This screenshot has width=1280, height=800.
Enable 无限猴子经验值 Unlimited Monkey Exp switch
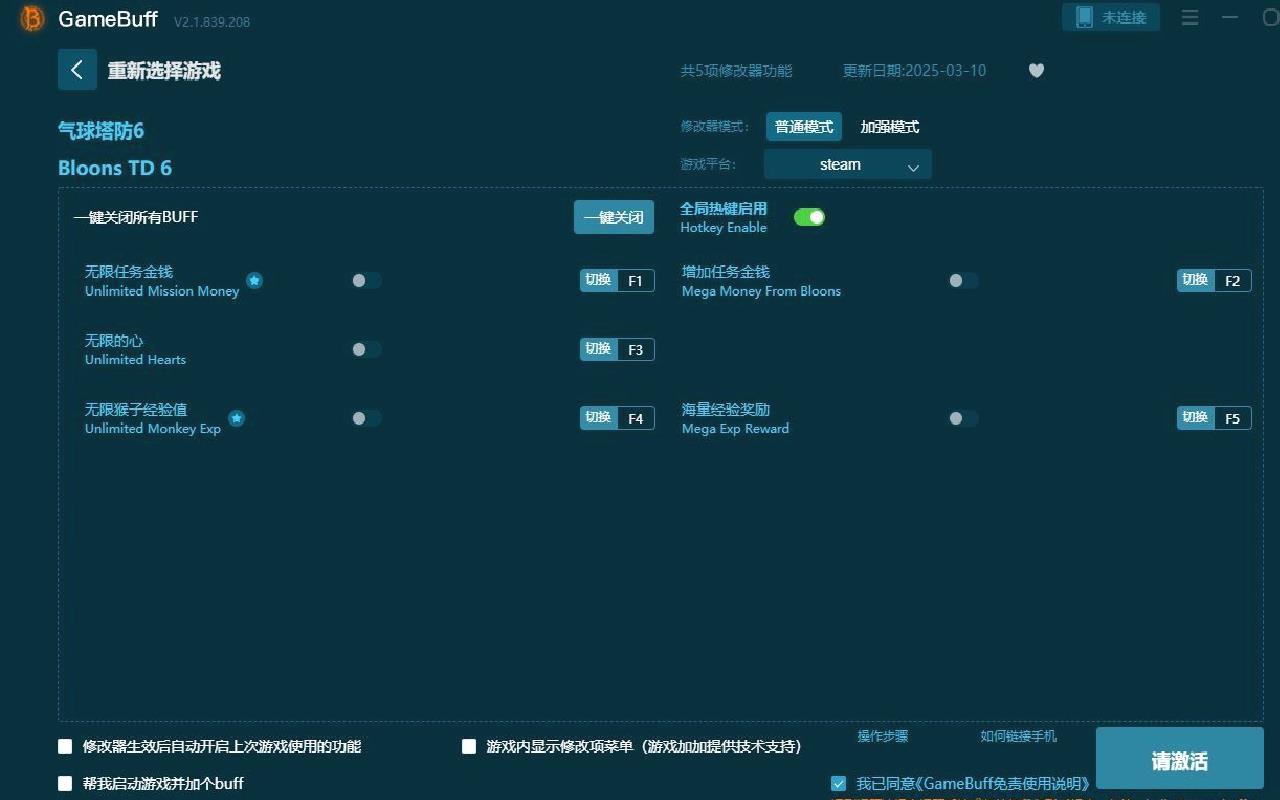366,418
